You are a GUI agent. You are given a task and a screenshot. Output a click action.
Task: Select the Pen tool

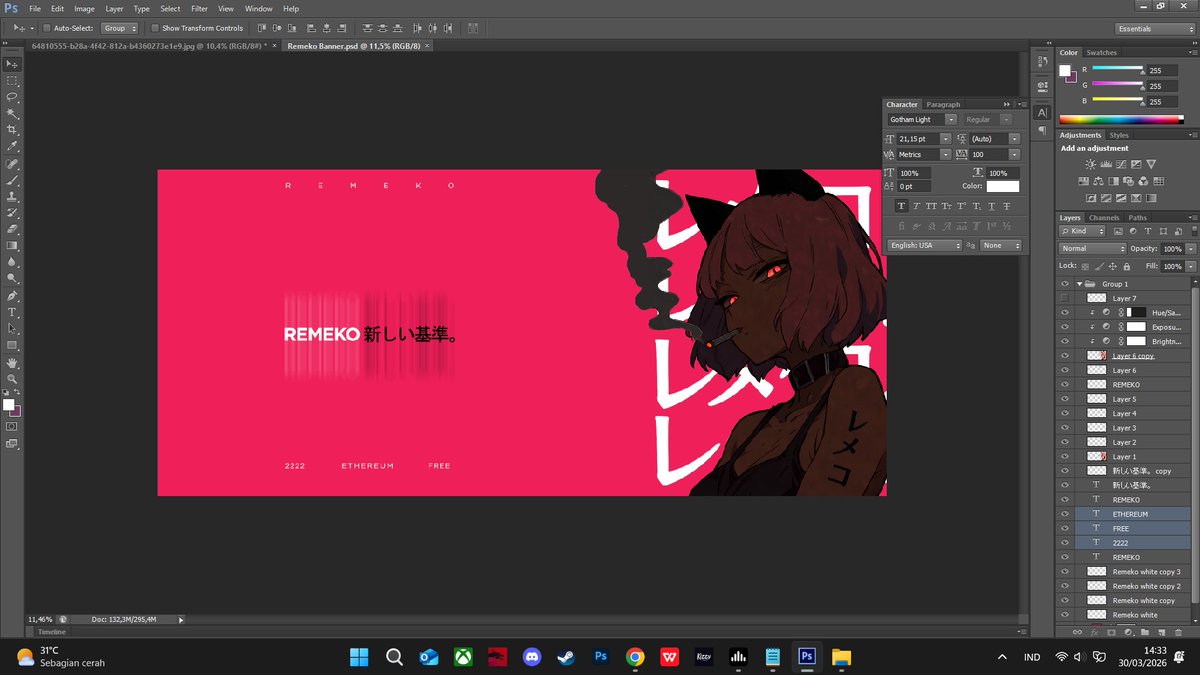(12, 296)
